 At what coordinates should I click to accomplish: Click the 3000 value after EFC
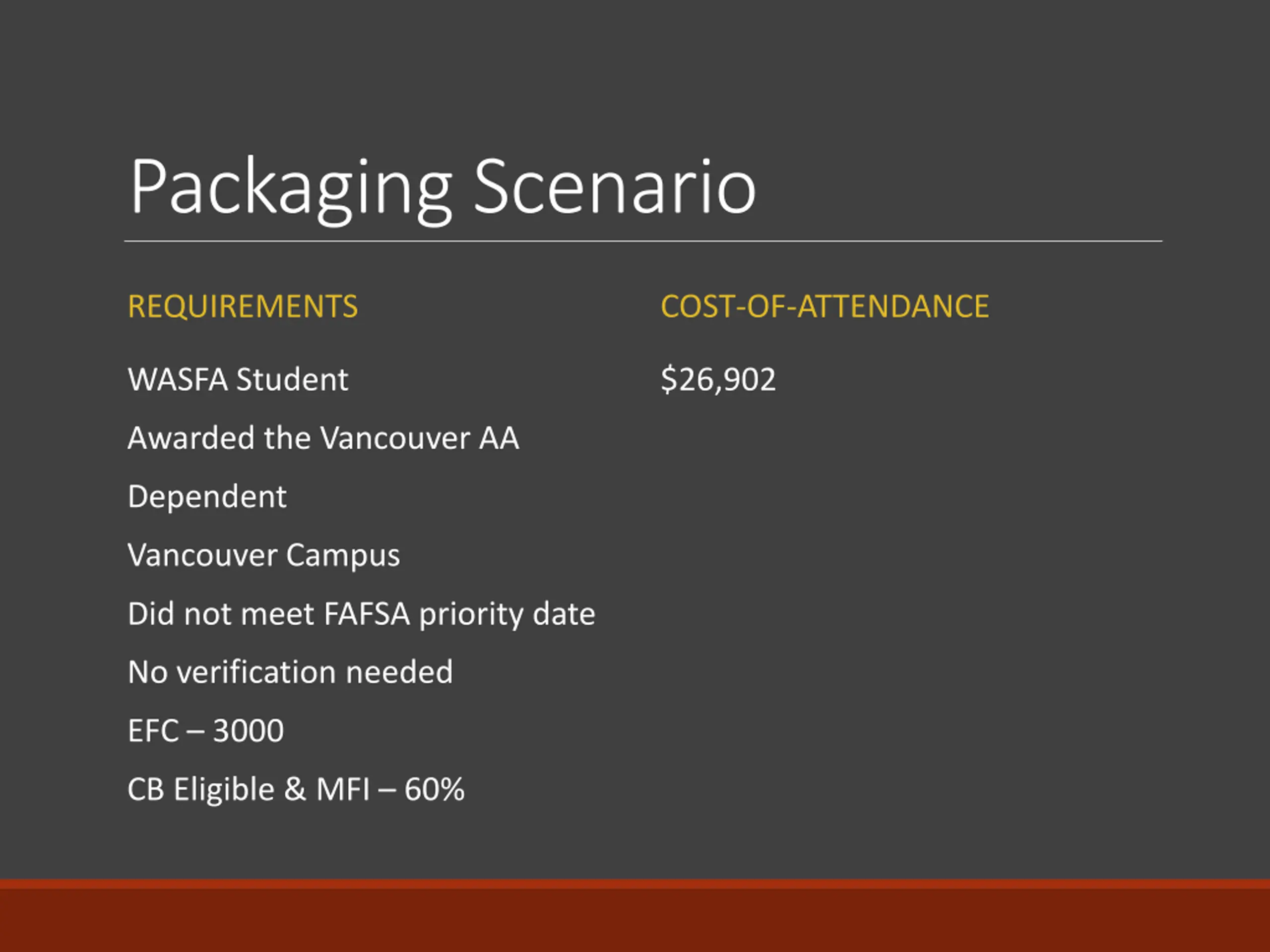pyautogui.click(x=248, y=731)
